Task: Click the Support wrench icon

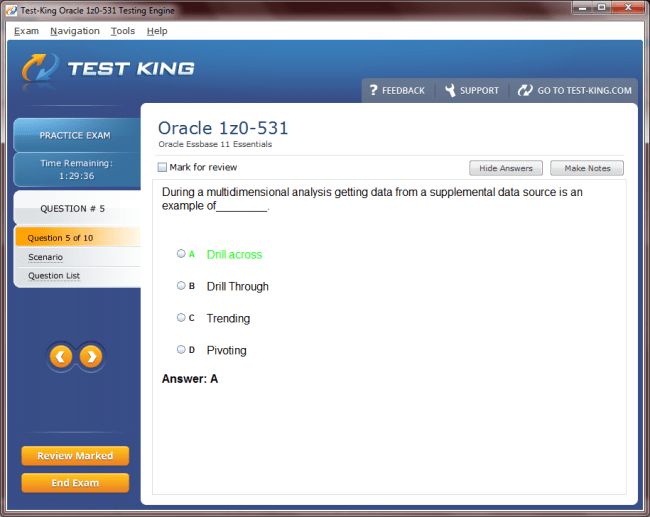Action: pos(450,90)
